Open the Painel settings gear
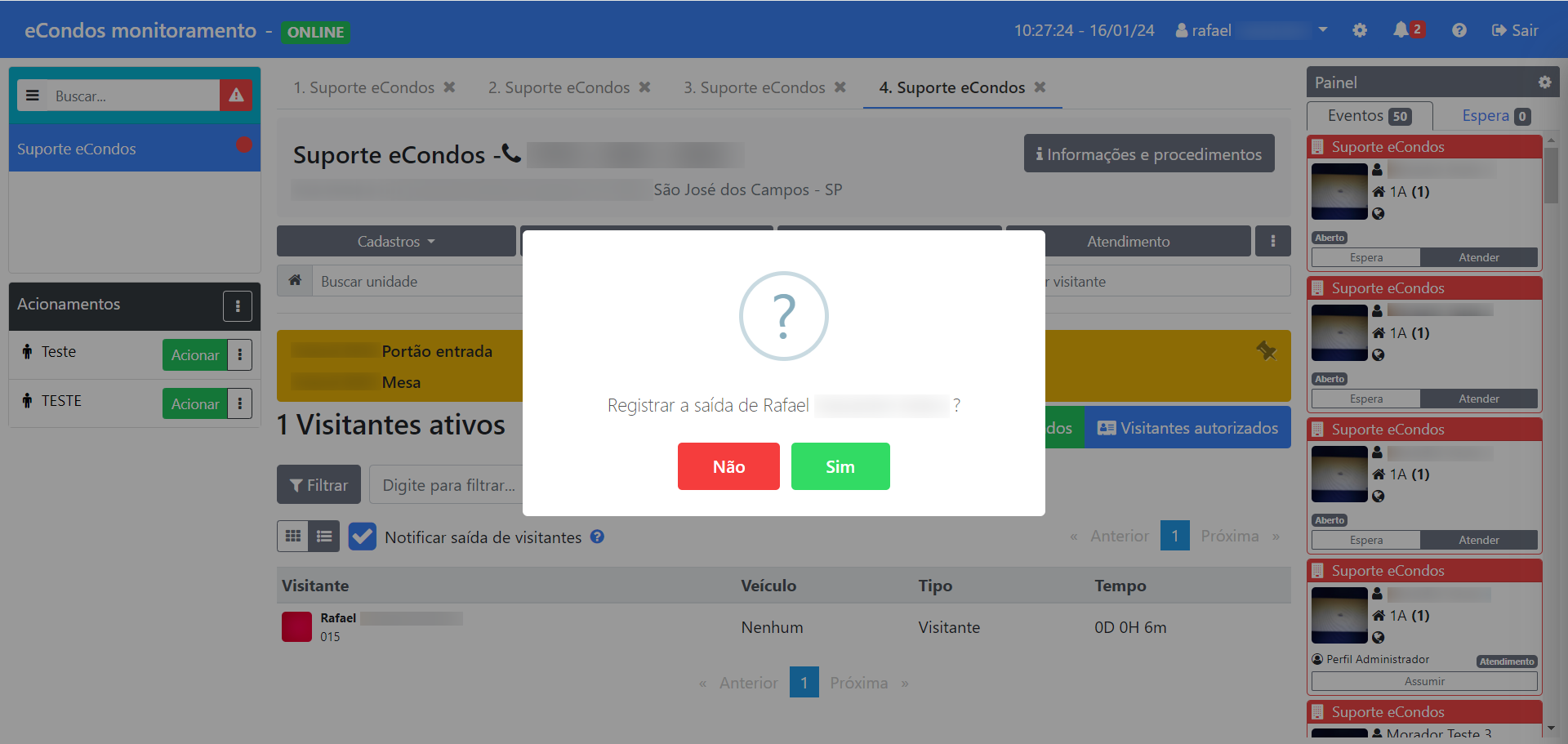The image size is (1568, 744). point(1544,82)
